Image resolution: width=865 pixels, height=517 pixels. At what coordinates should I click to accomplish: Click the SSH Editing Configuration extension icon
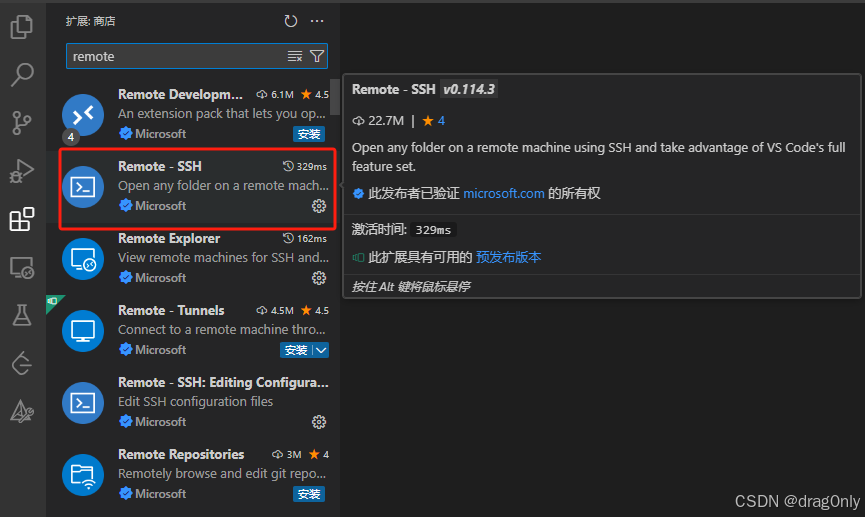[x=83, y=403]
